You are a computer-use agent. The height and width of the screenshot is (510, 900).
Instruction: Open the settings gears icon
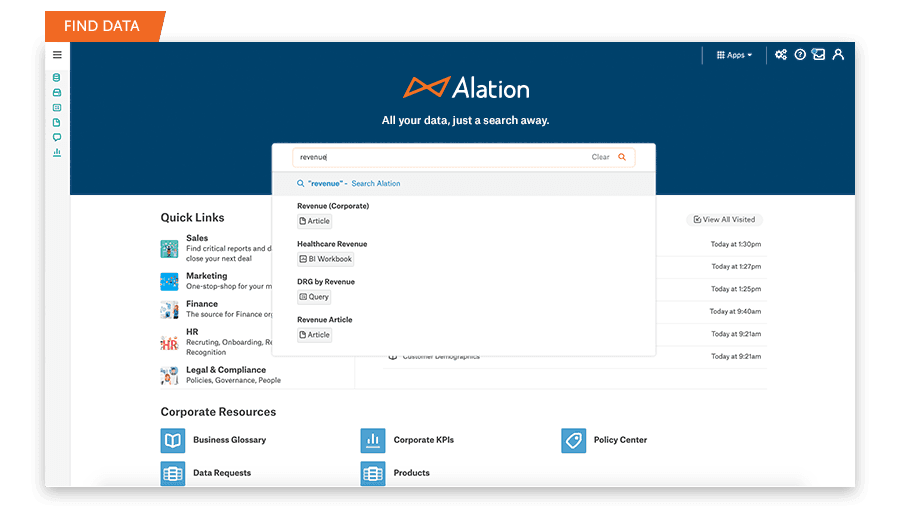click(x=781, y=54)
